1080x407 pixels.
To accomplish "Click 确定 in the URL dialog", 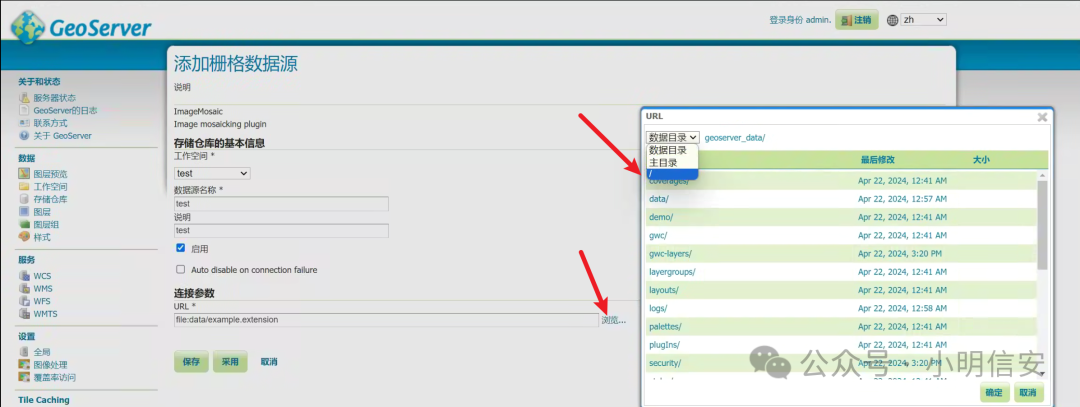I will (994, 393).
